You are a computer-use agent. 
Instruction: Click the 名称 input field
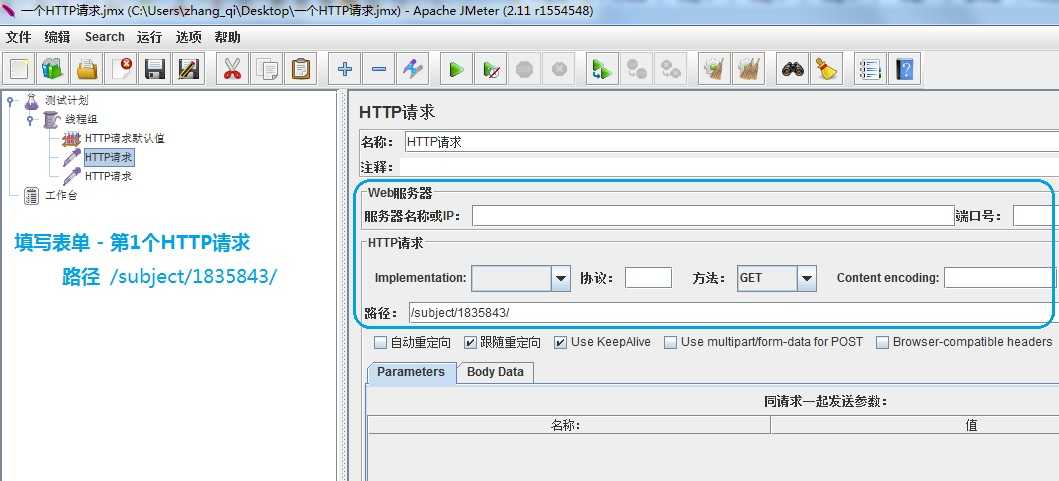click(731, 142)
